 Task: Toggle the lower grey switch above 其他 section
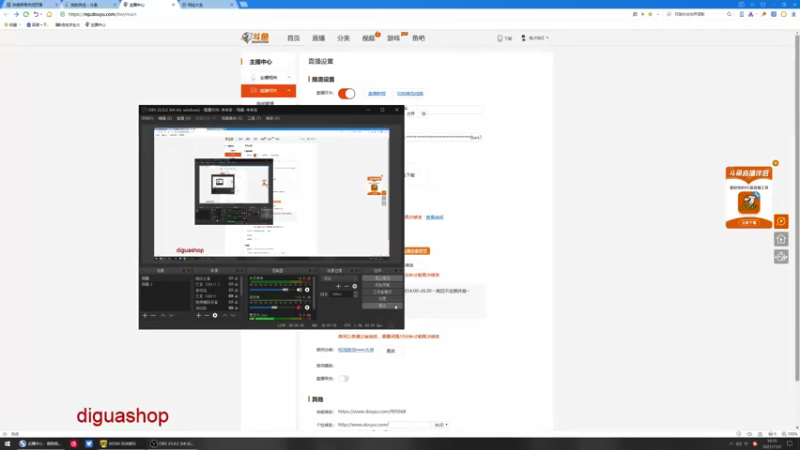pos(343,379)
